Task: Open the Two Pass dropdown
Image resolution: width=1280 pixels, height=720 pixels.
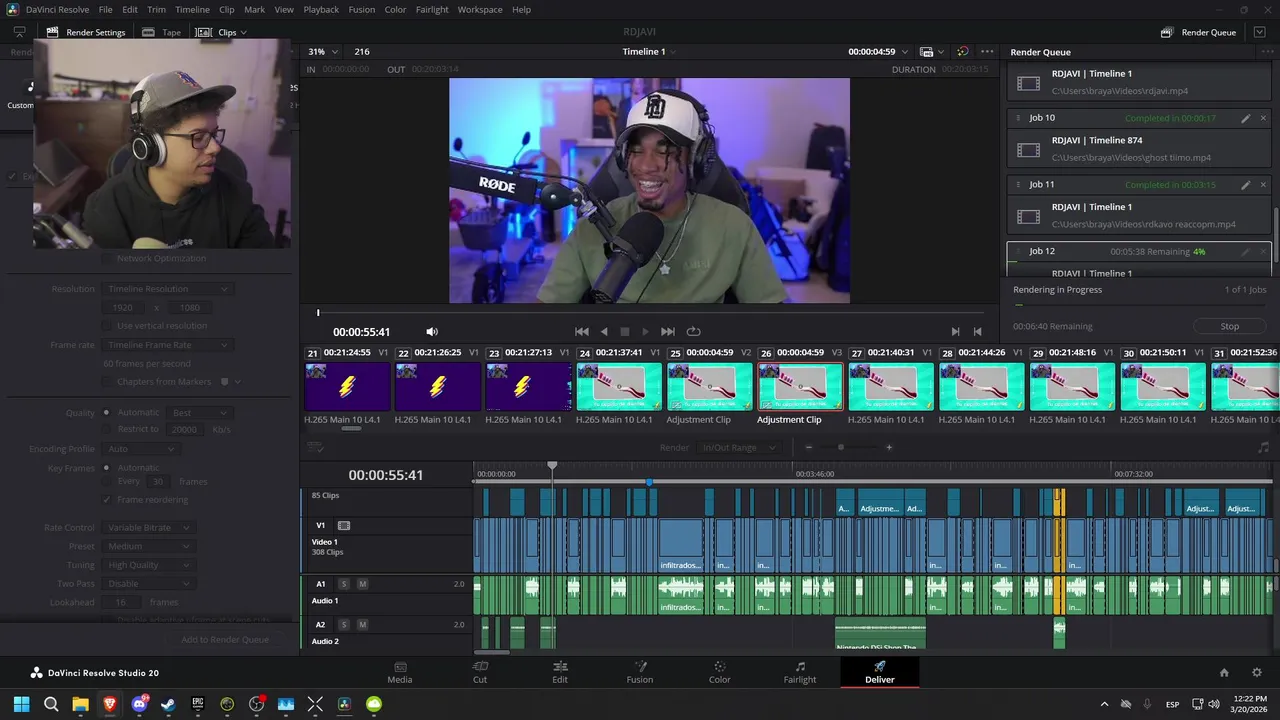Action: pos(148,584)
